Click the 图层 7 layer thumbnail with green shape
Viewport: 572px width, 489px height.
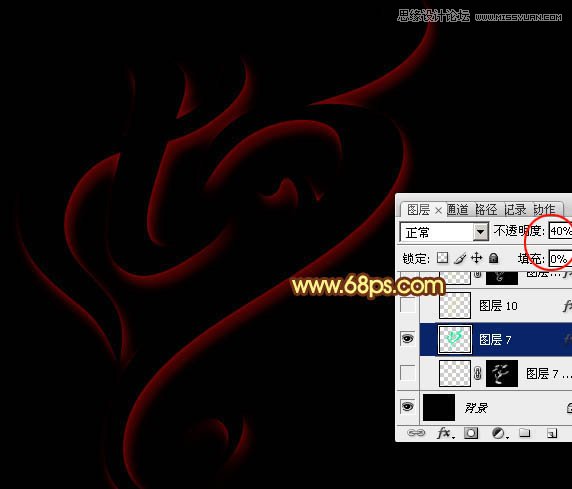pos(455,340)
